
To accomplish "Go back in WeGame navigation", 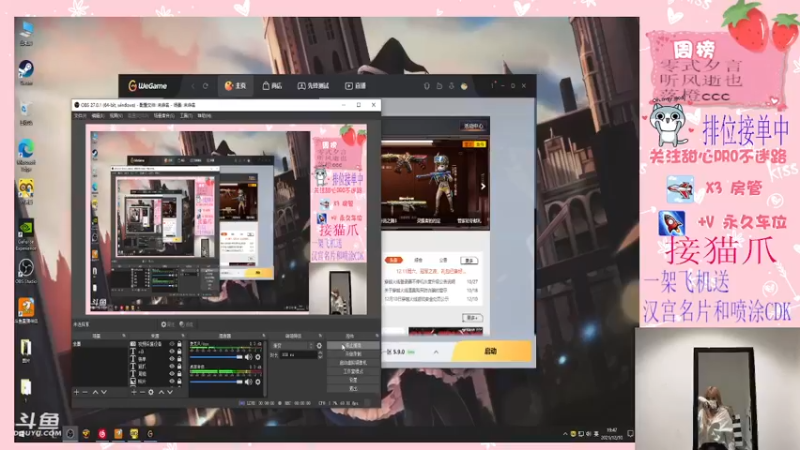I will [x=193, y=86].
